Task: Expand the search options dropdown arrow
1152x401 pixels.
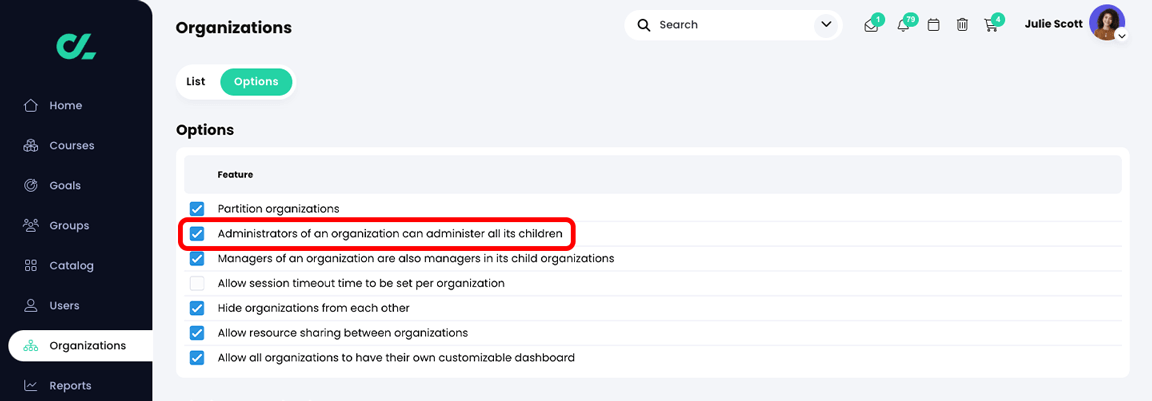Action: tap(827, 25)
